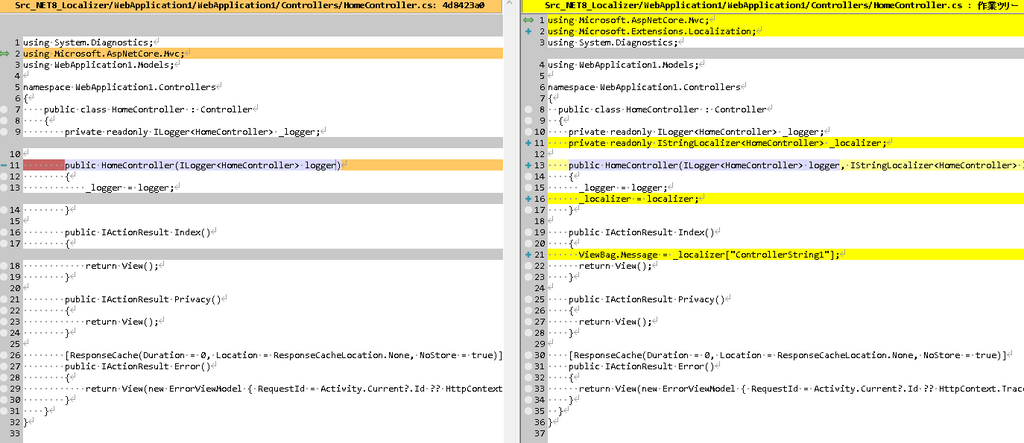The image size is (1024, 443).
Task: Click the circle marker at left pane line 13
Action: pos(5,188)
